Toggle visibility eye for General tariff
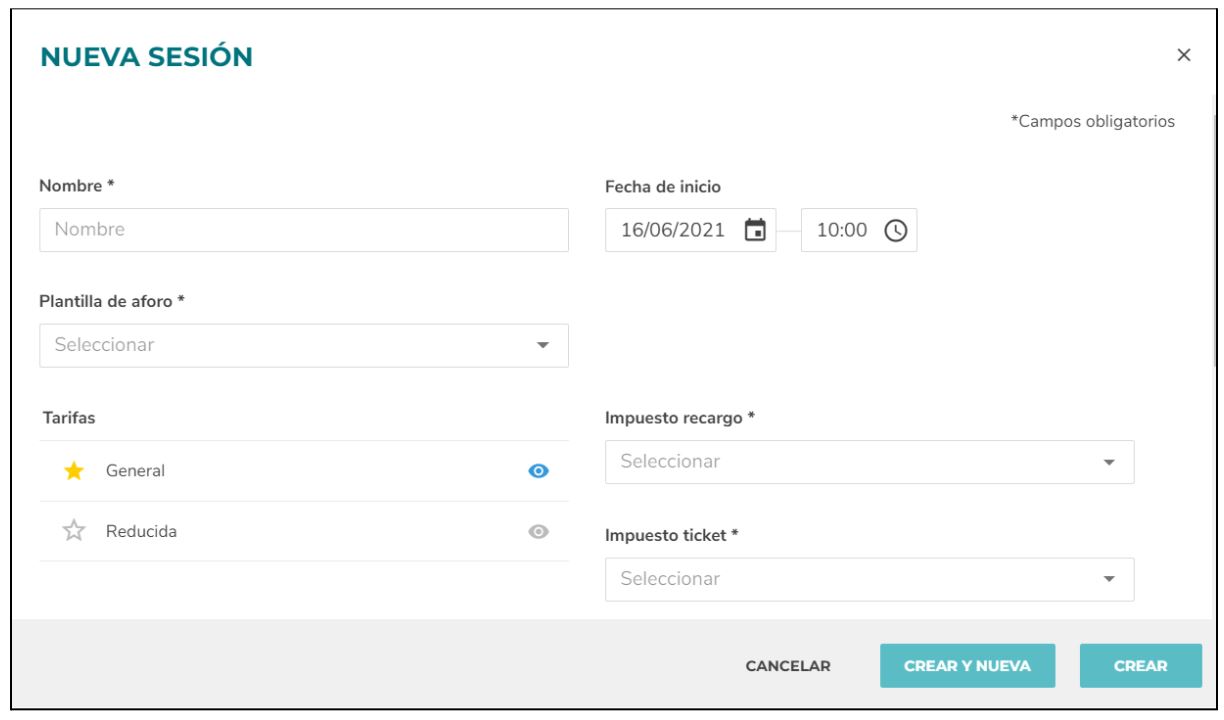Viewport: 1224px width, 720px height. coord(538,471)
